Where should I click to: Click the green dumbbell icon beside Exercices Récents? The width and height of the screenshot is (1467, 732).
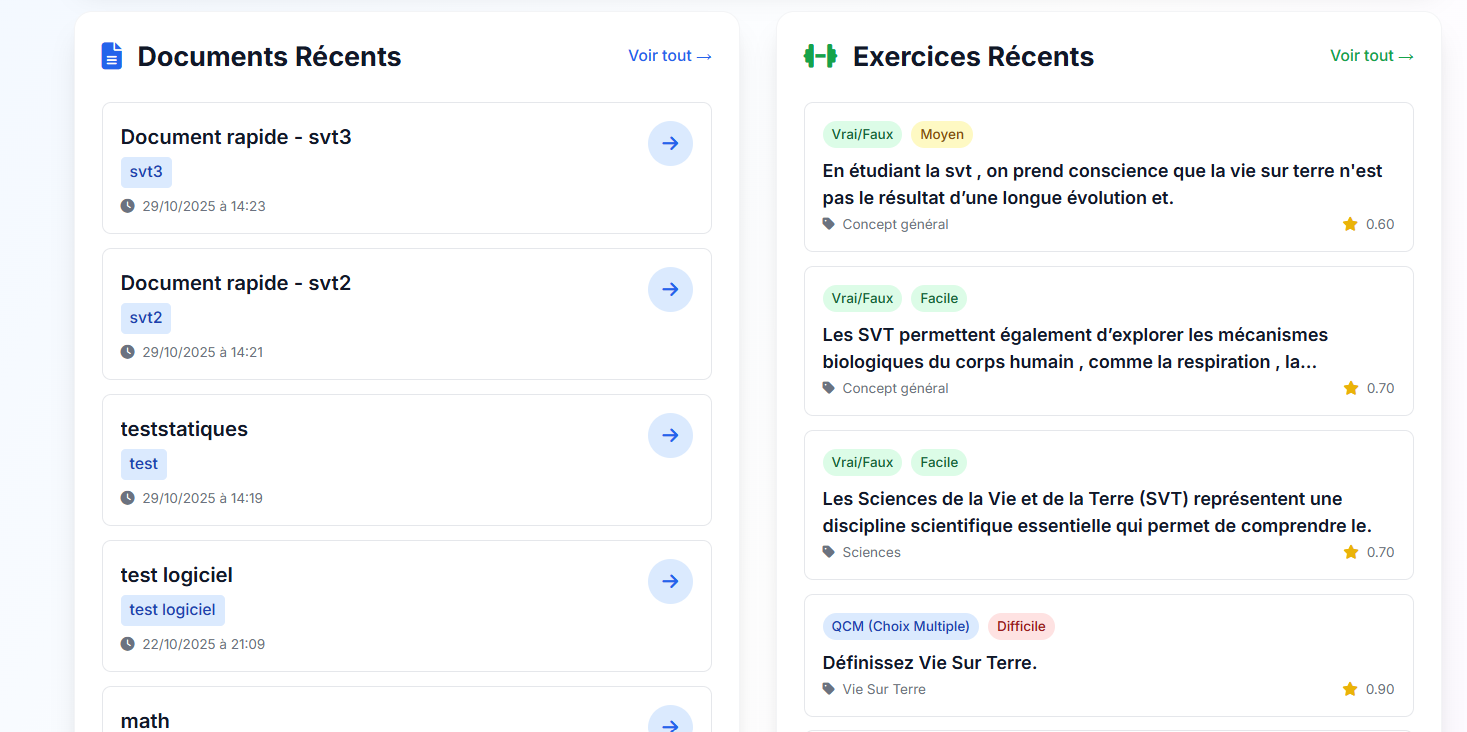pos(820,56)
